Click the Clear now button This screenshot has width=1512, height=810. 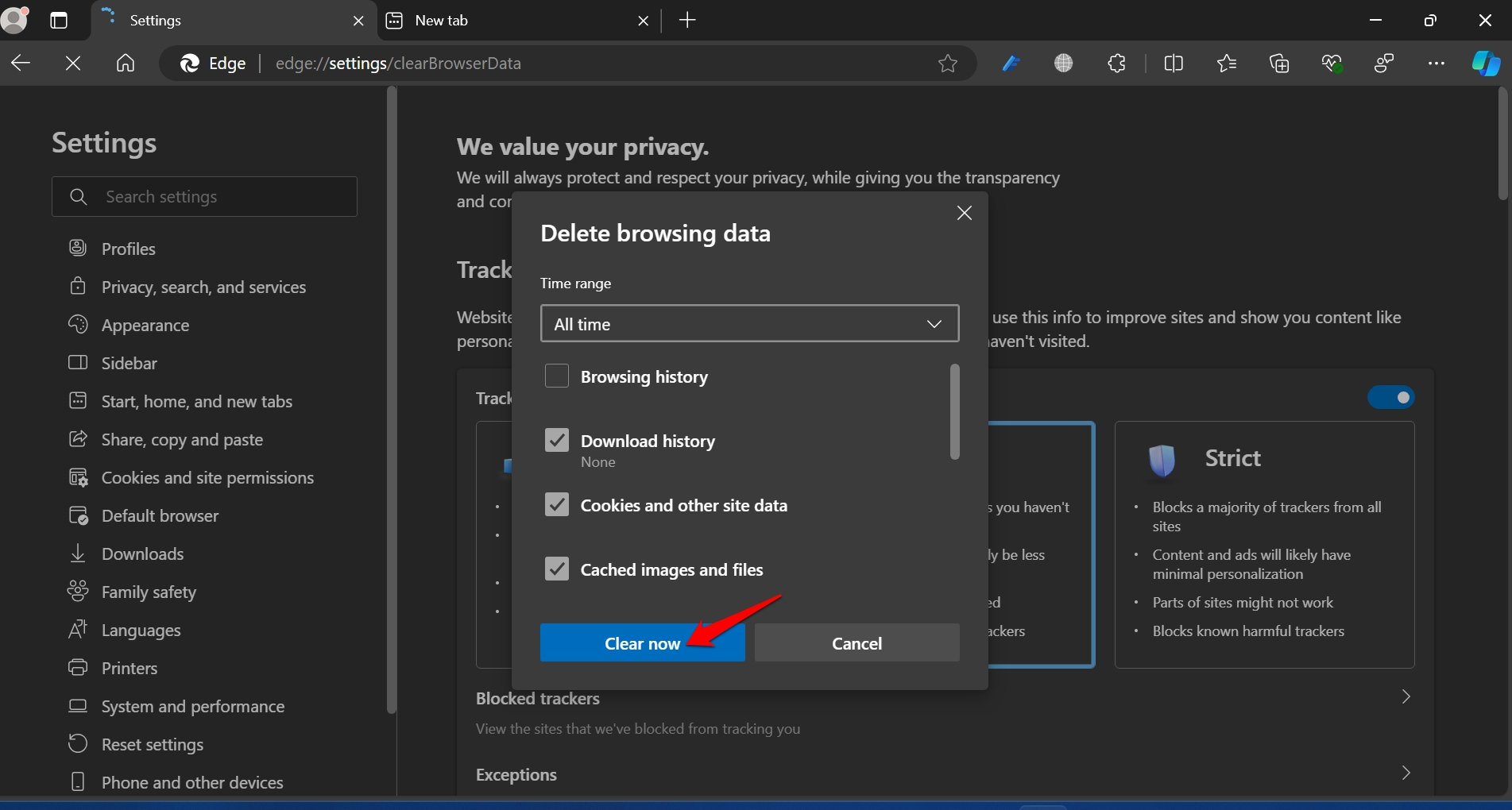pos(642,642)
